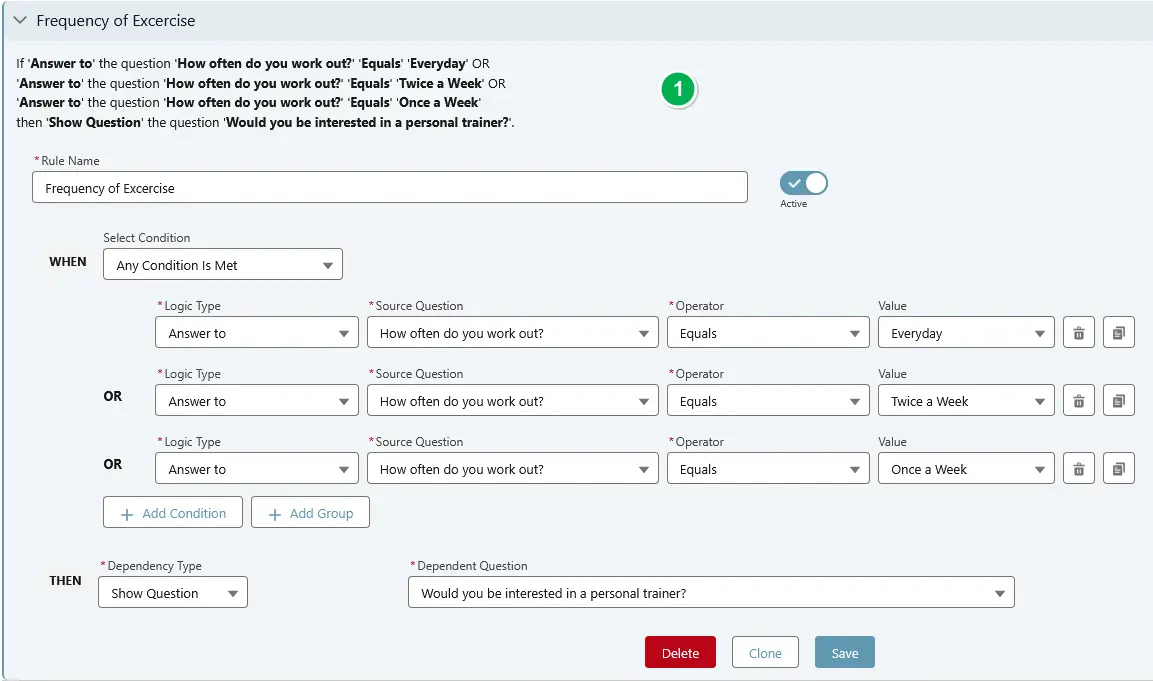1153x681 pixels.
Task: Click the green step 1 marker
Action: coord(678,89)
